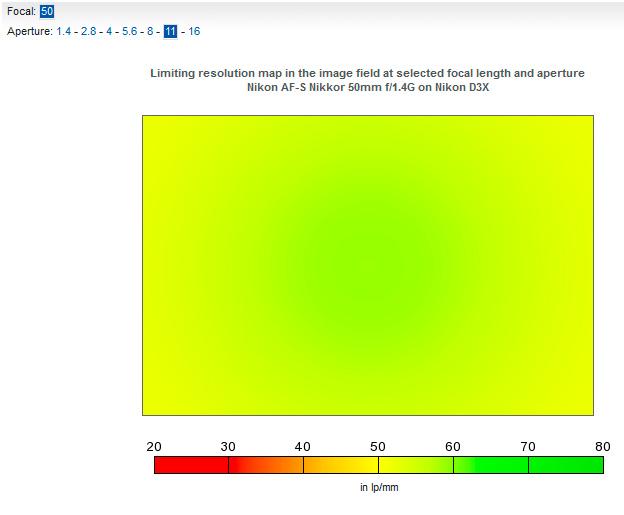Click the 'Limiting resolution map' chart title

367,73
